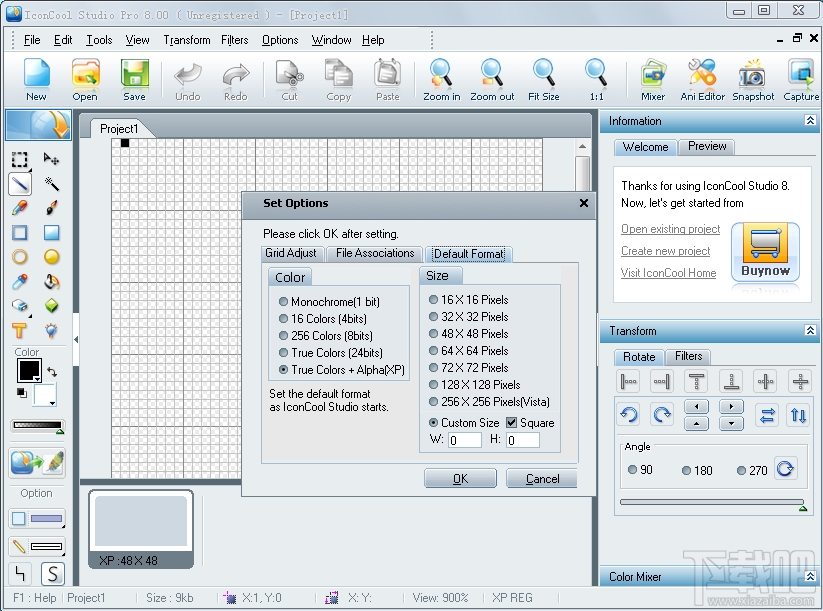Screen dimensions: 823x611
Task: Select the Magic Wand tool
Action: tap(51, 186)
